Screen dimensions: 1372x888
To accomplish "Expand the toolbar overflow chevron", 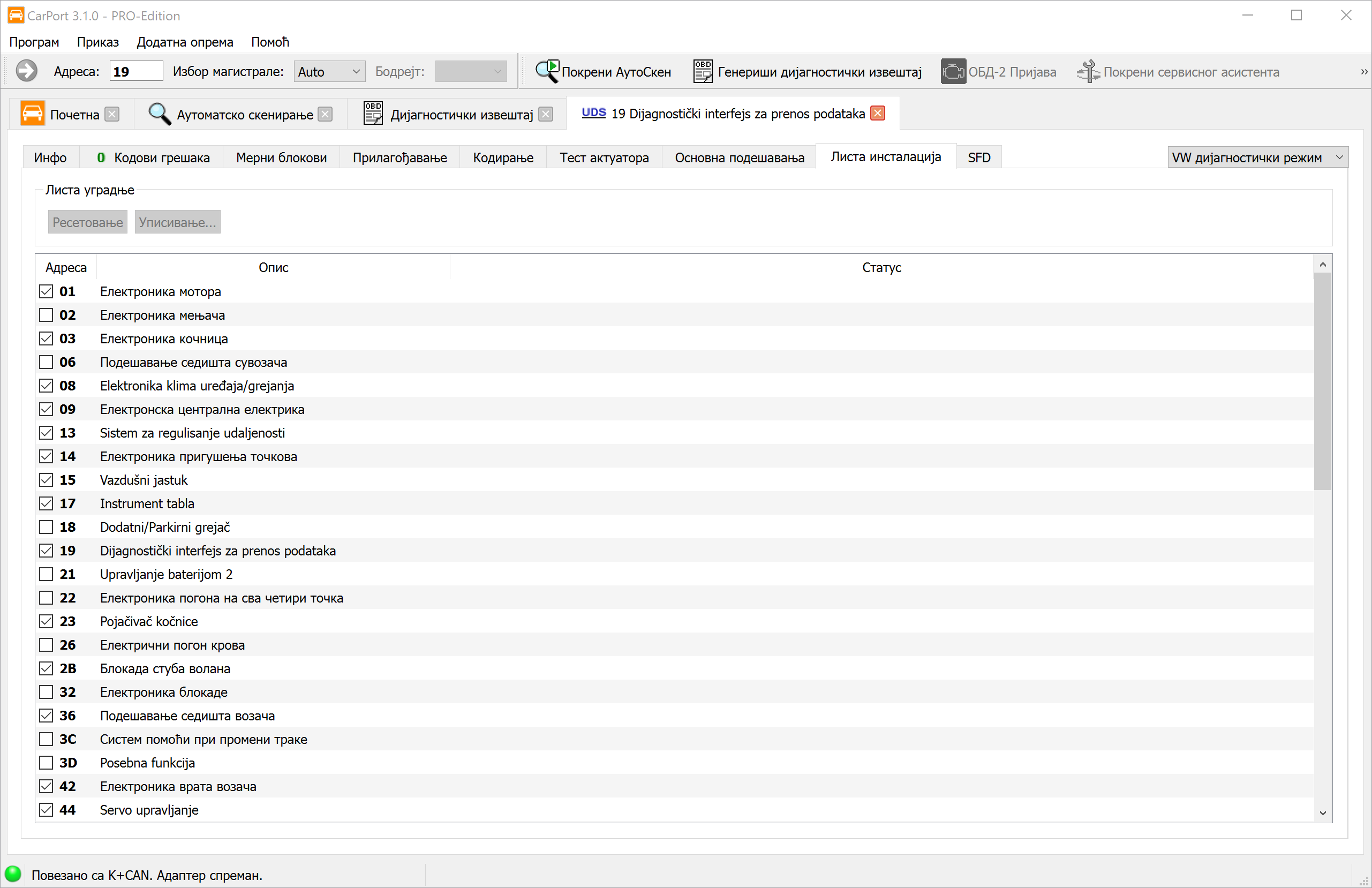I will click(1364, 72).
